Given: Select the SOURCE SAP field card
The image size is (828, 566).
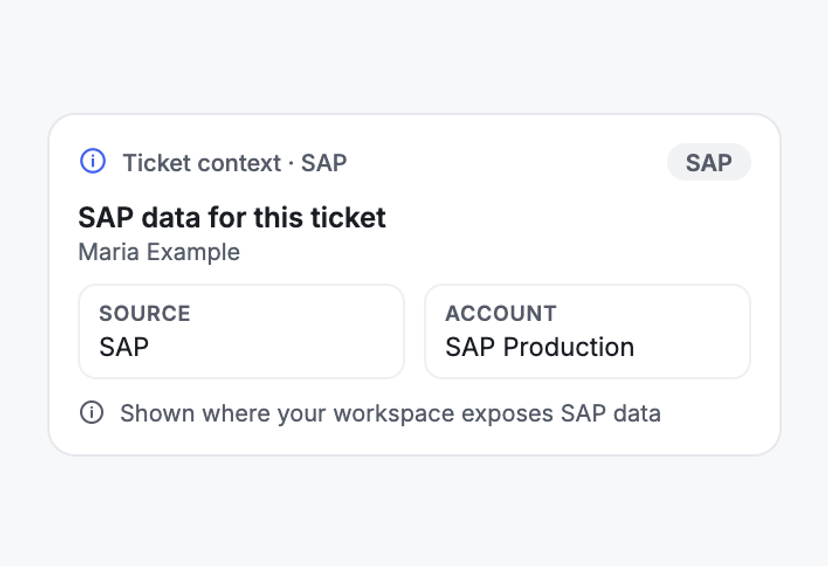Looking at the screenshot, I should [241, 332].
